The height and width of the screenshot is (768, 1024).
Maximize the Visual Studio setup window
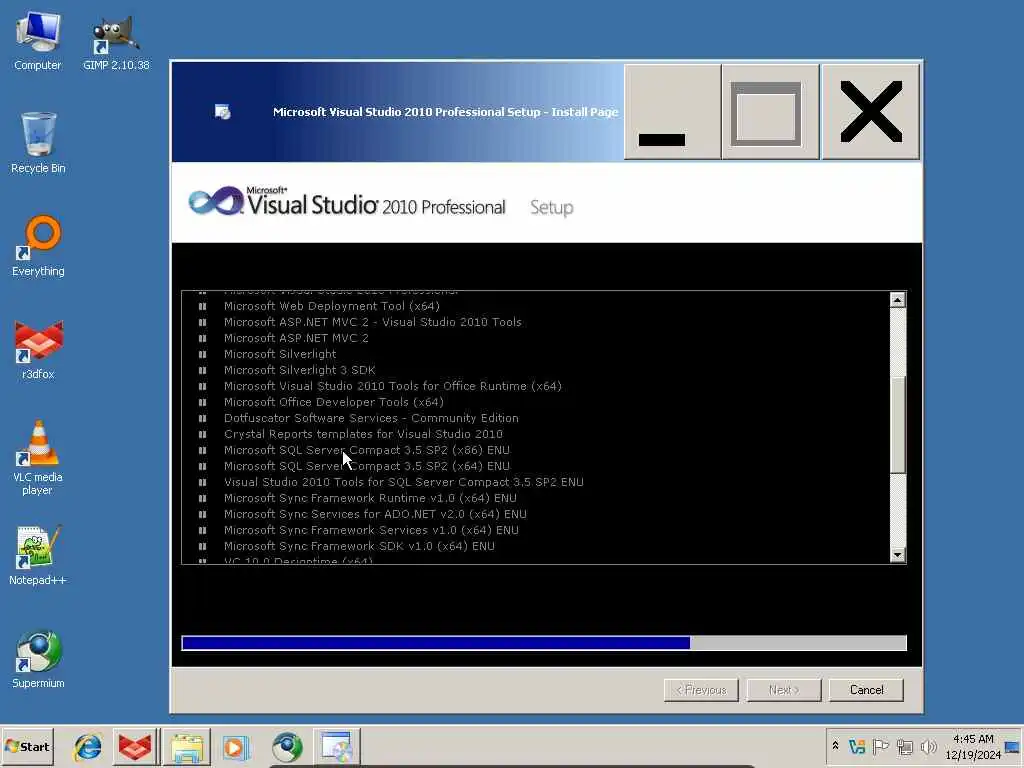pyautogui.click(x=771, y=112)
